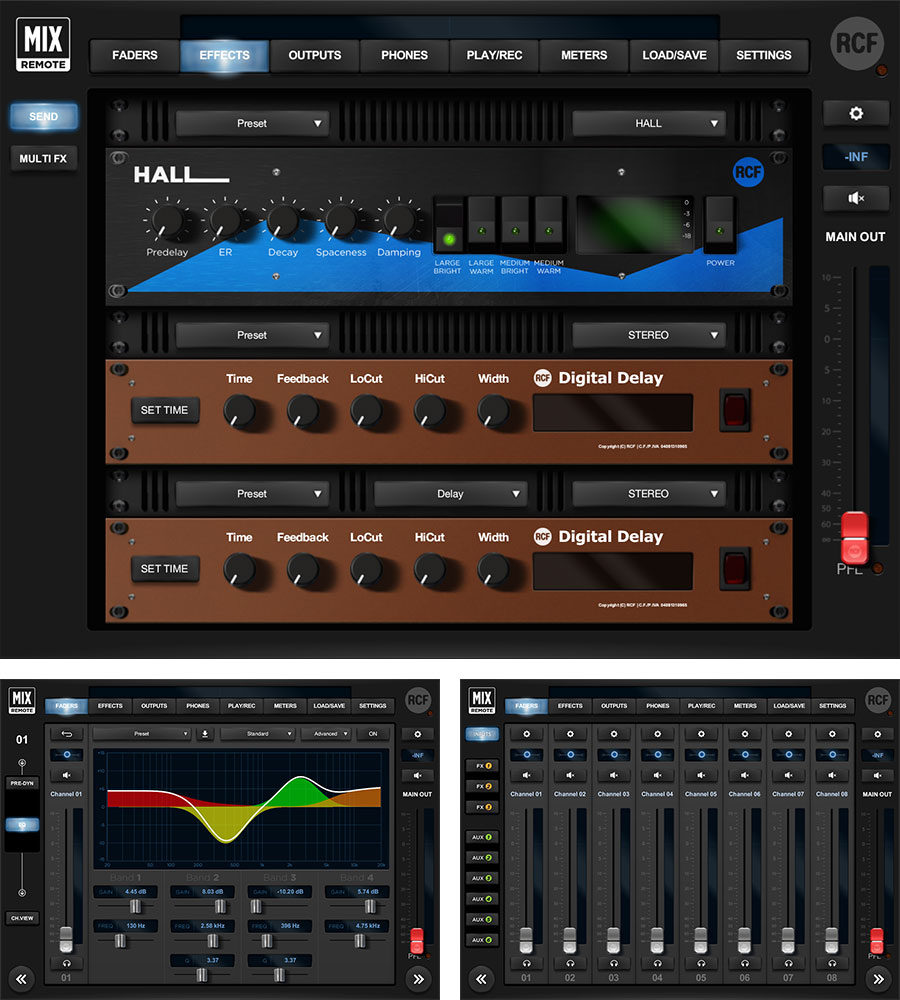900x1000 pixels.
Task: Click the PRE-DYN button in EQ screen
Action: (x=22, y=783)
